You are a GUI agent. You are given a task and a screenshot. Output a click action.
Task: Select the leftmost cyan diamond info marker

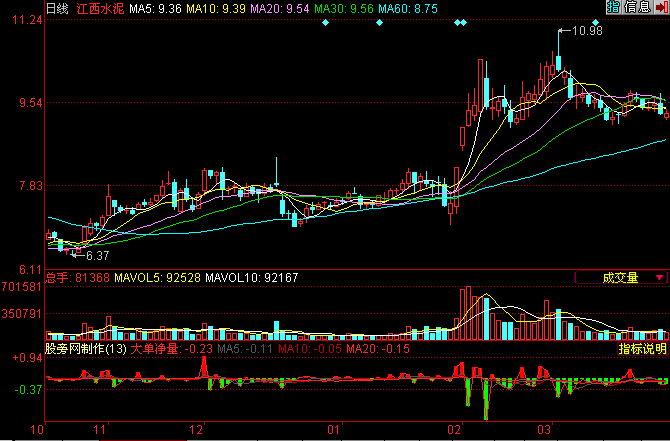(x=326, y=22)
